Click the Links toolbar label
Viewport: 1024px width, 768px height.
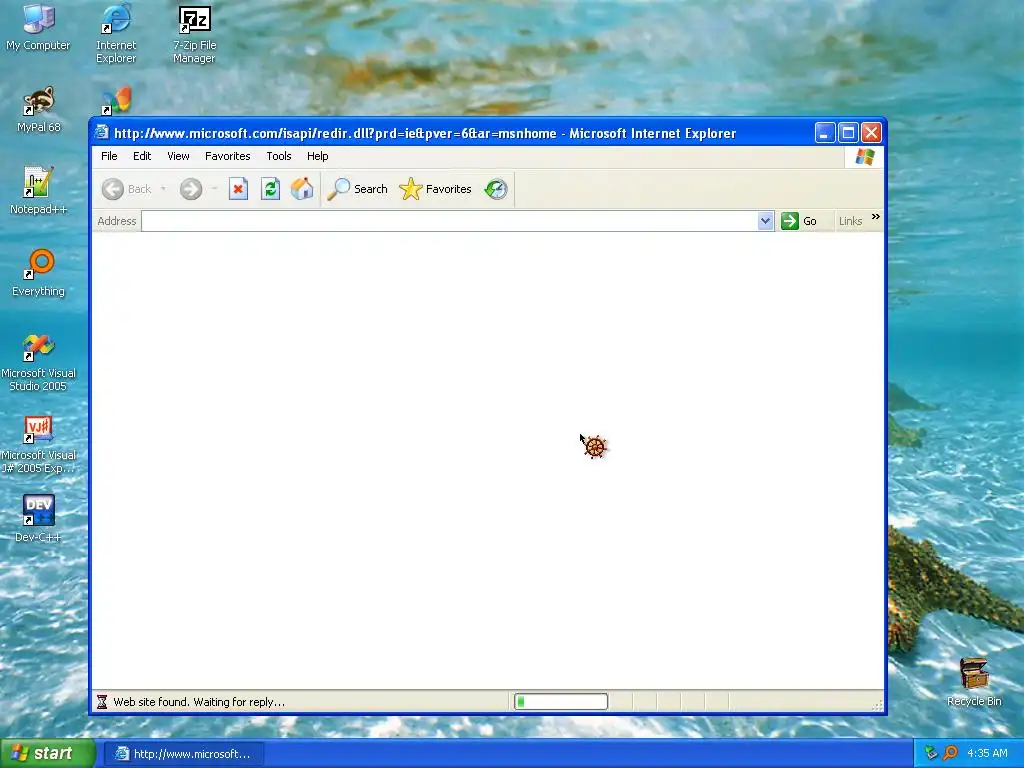[x=850, y=221]
